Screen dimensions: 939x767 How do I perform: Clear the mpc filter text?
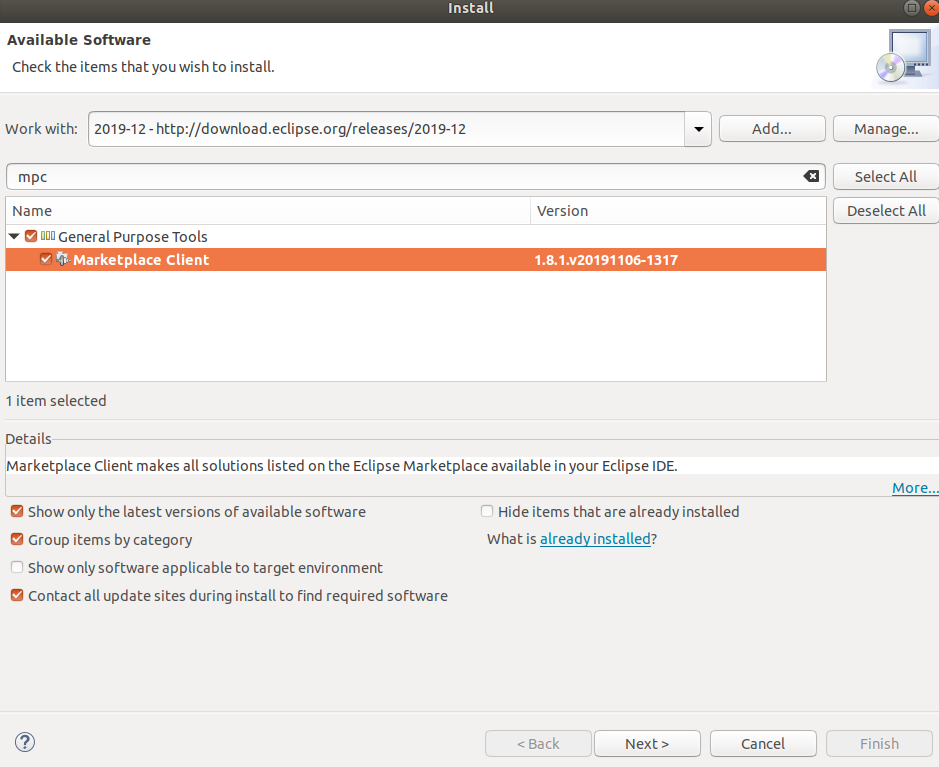[x=810, y=176]
